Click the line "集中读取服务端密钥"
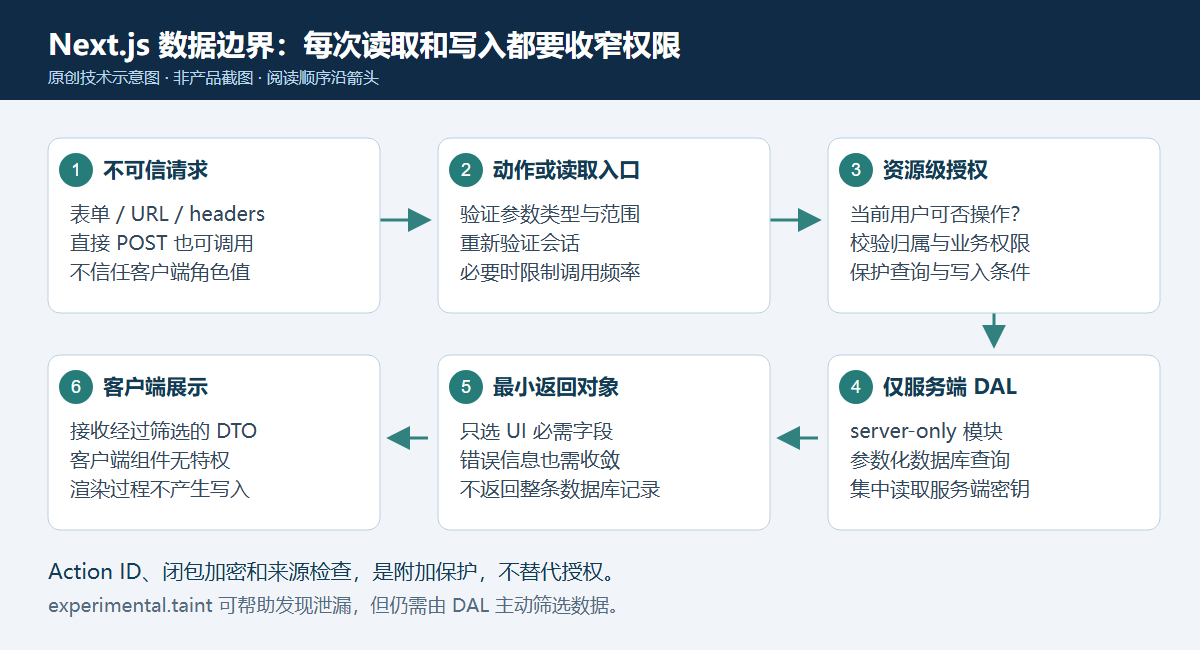Viewport: 1200px width, 650px height. click(940, 489)
